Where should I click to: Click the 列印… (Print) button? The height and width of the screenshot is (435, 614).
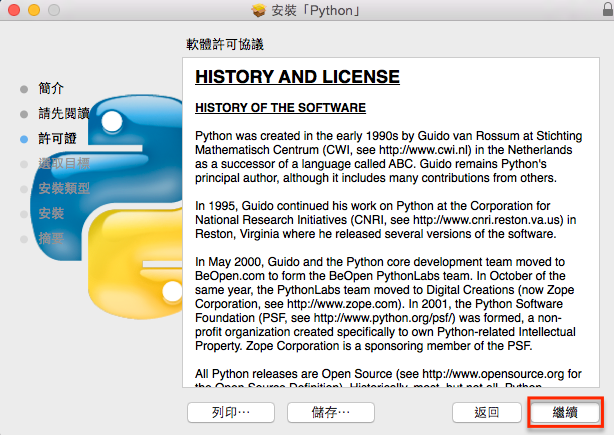coord(231,412)
